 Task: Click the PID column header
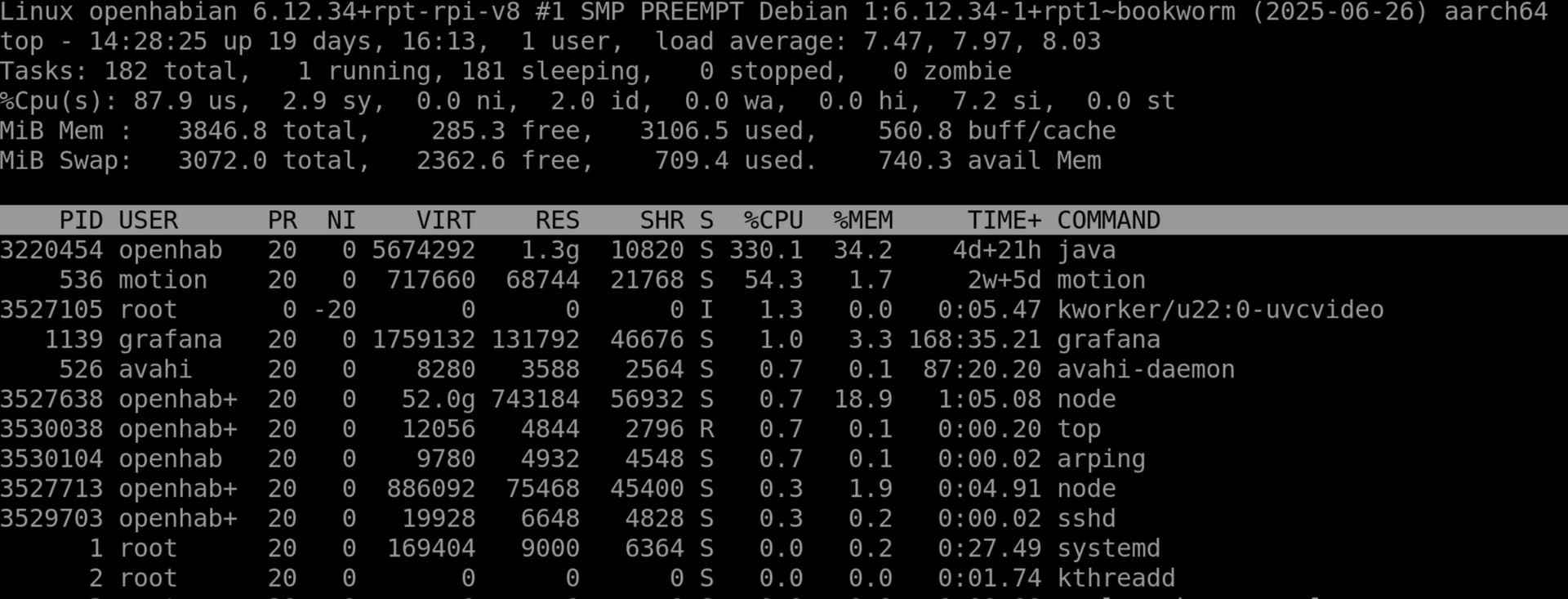pos(81,220)
